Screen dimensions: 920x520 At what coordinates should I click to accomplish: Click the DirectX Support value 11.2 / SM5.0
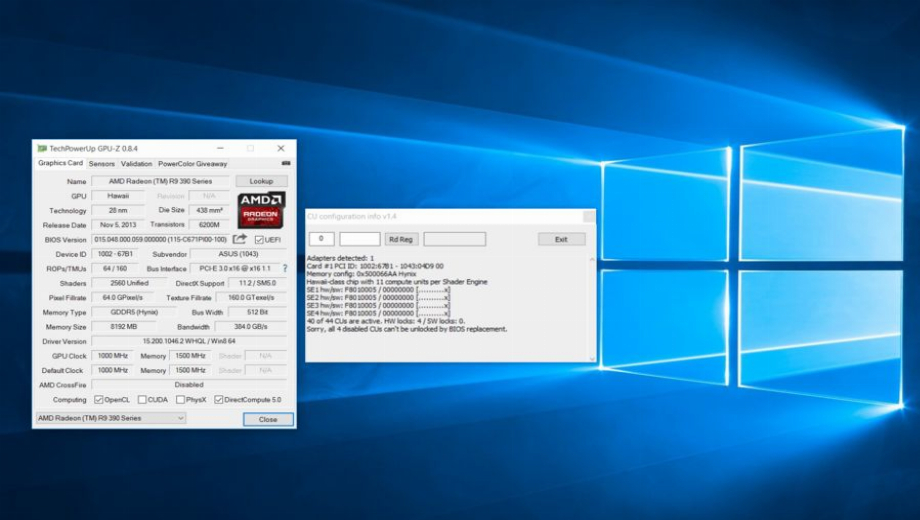(257, 283)
